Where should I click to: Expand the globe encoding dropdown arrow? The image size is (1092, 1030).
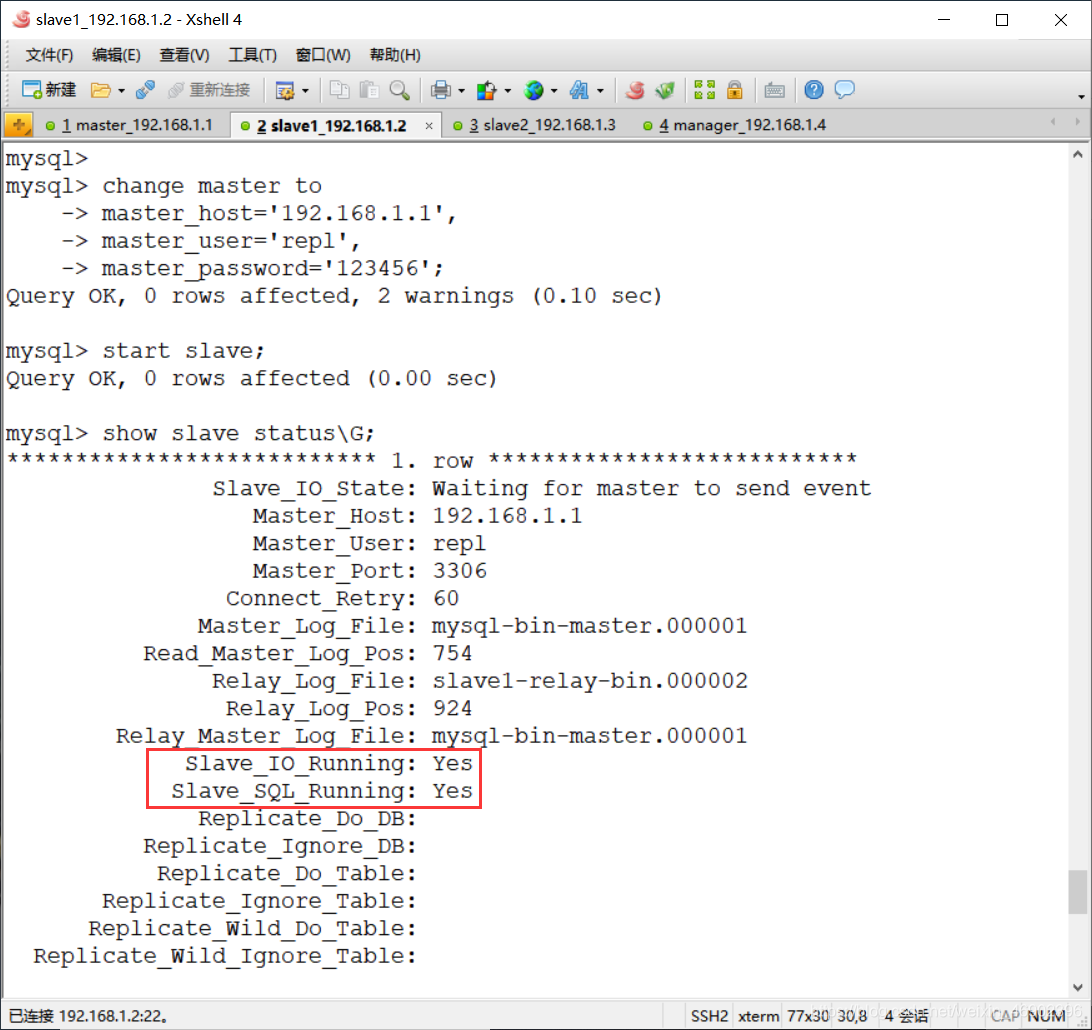click(554, 91)
